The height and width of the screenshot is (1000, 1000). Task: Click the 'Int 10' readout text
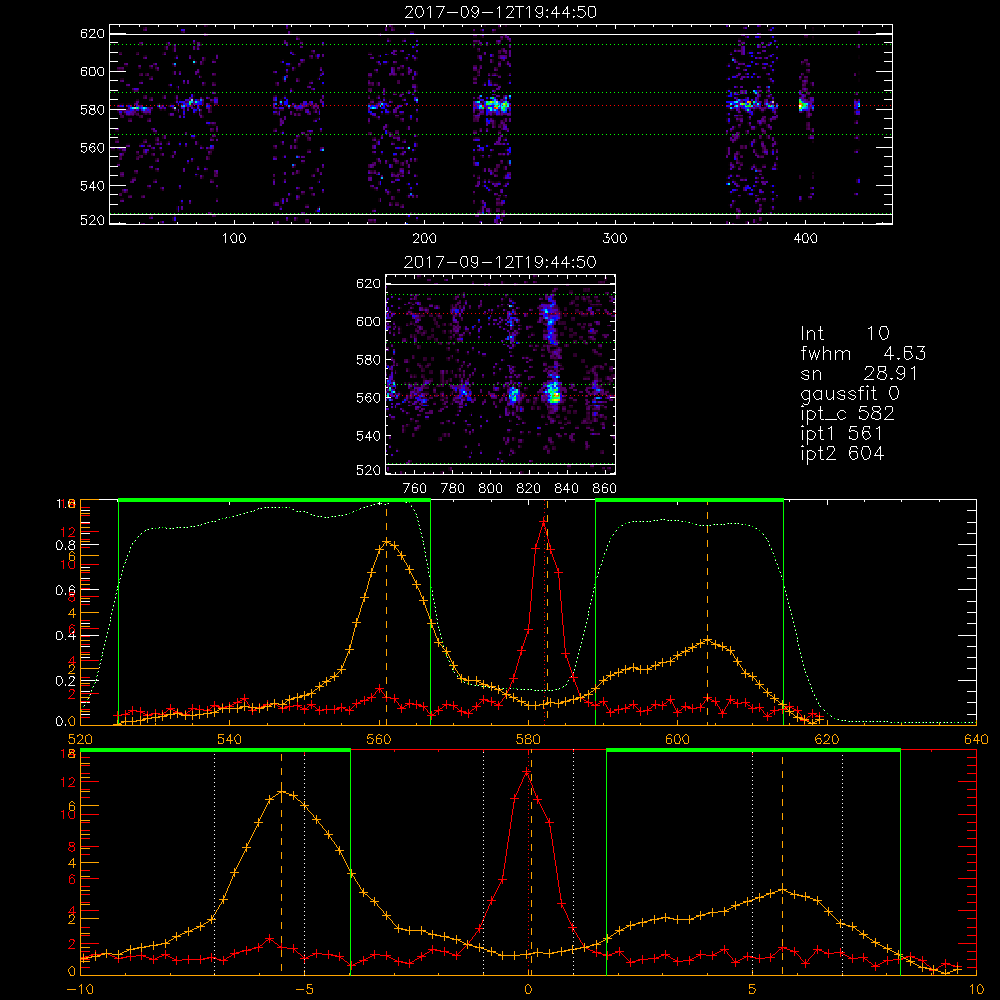[x=844, y=333]
